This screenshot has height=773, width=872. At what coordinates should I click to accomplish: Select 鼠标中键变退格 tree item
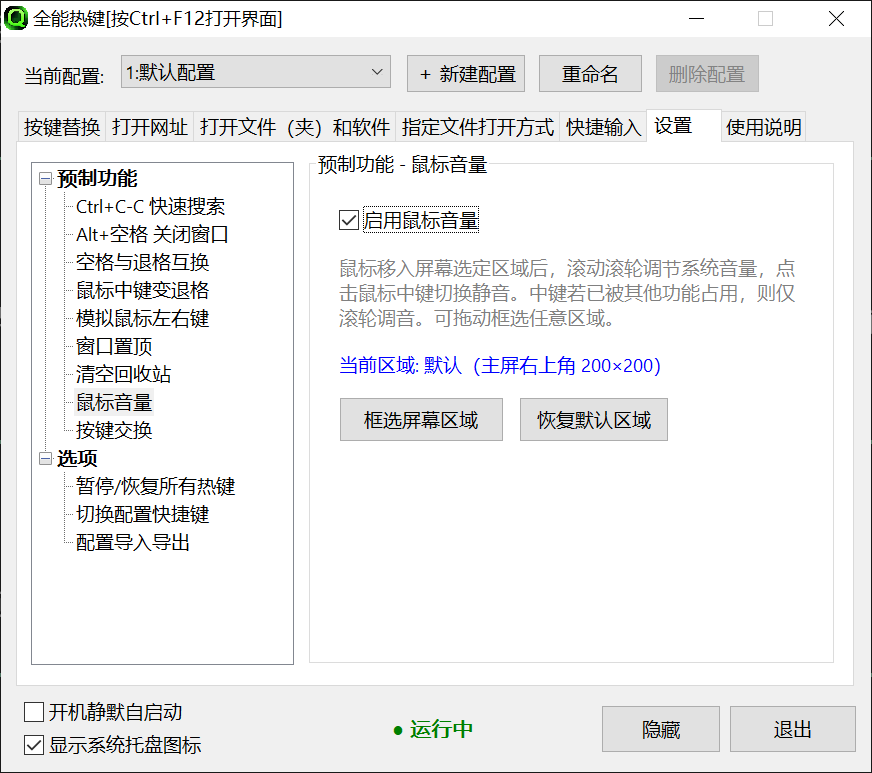click(x=142, y=290)
